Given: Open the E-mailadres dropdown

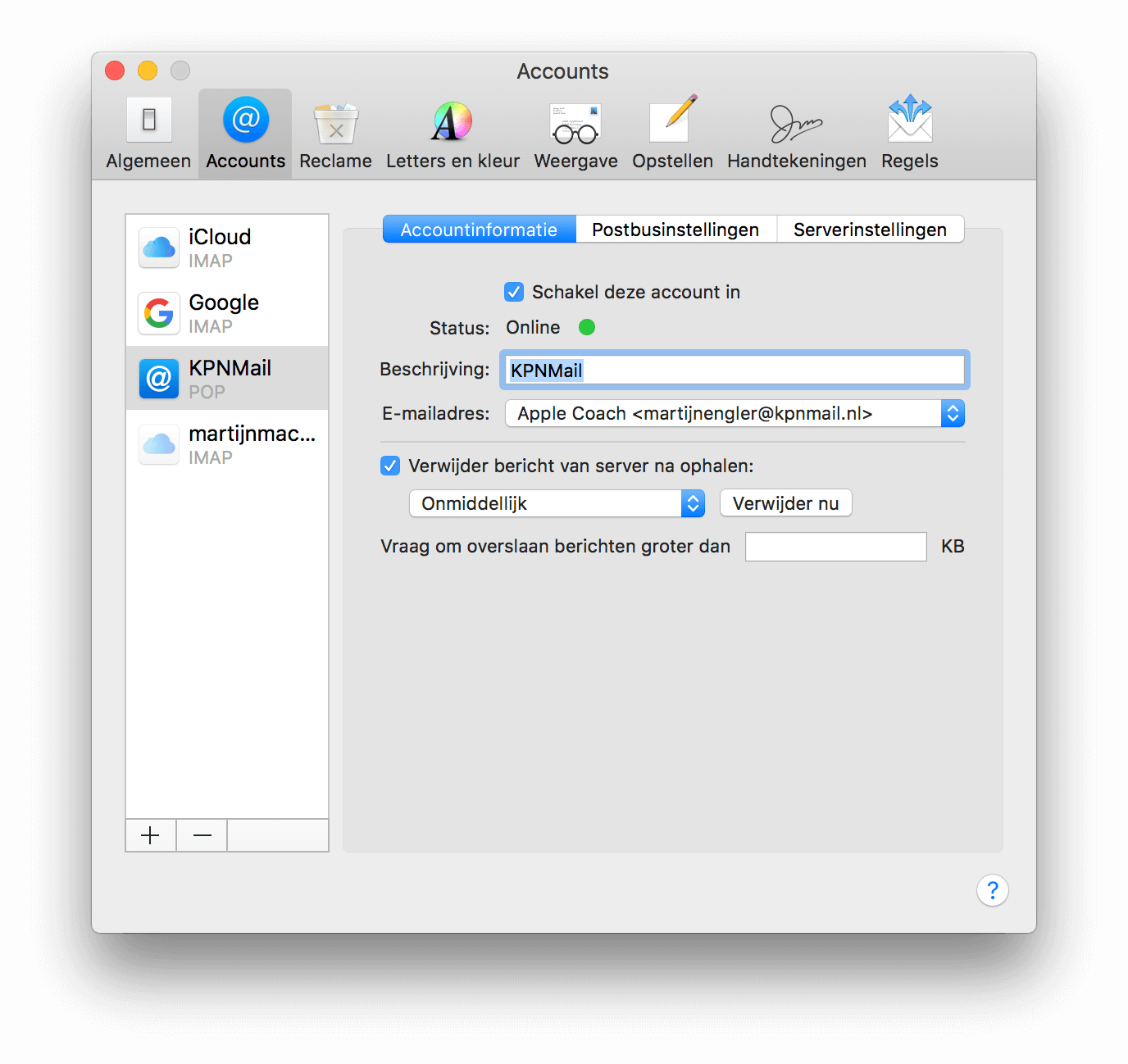Looking at the screenshot, I should click(x=735, y=413).
